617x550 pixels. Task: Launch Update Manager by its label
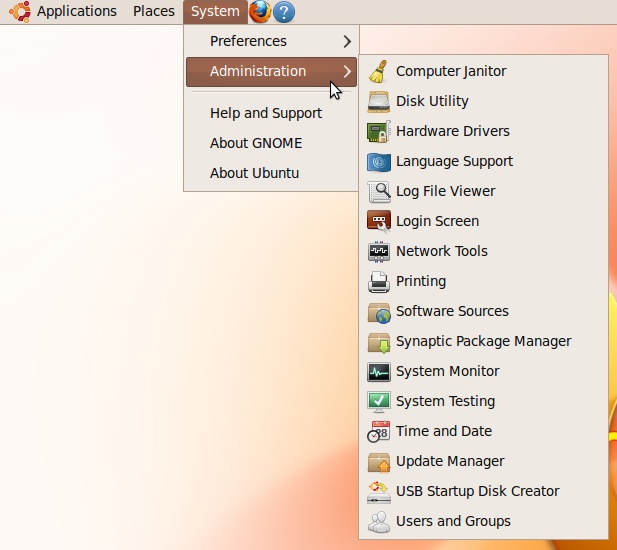point(450,461)
